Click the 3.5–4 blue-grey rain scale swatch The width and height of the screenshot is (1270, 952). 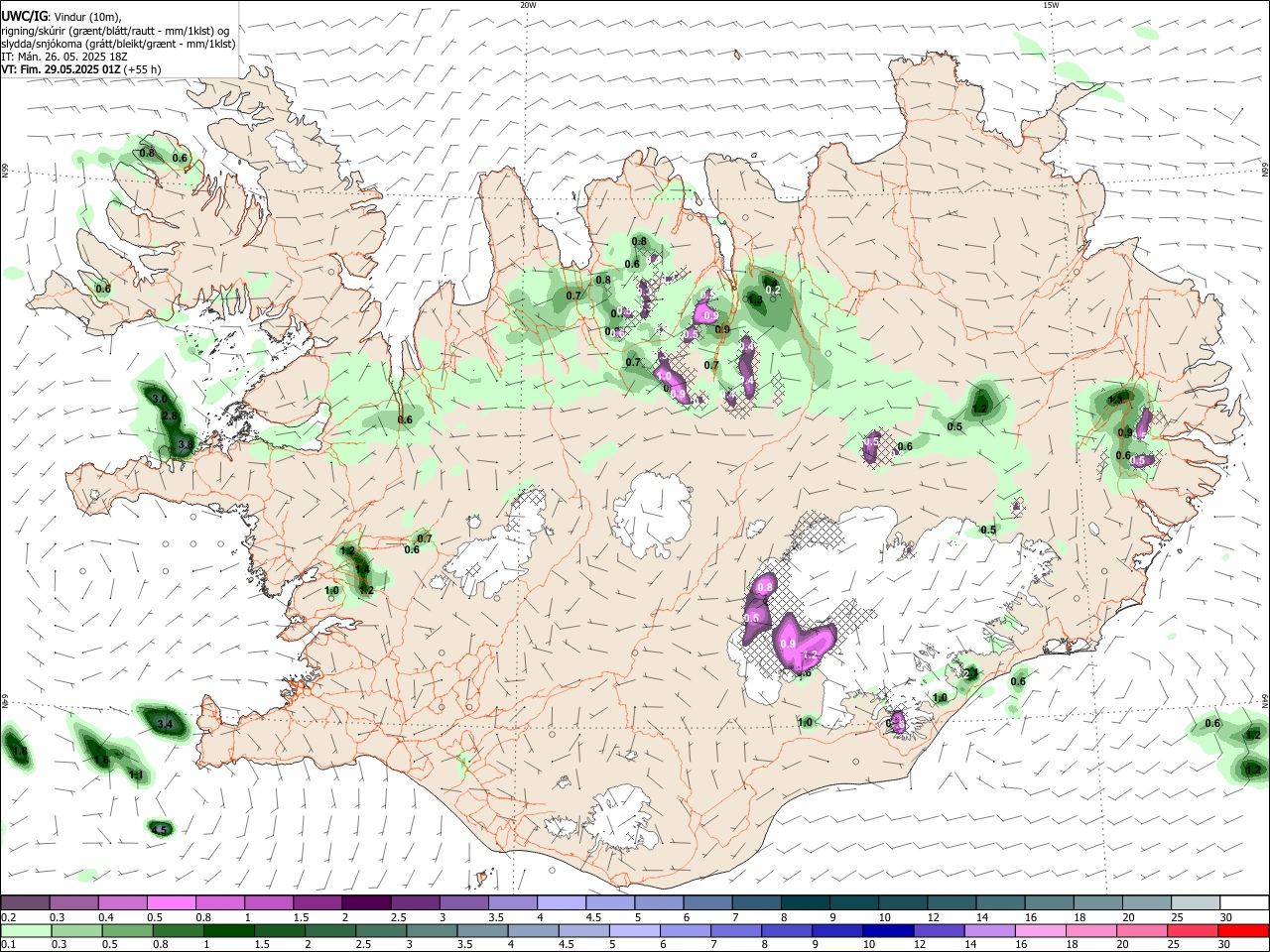(x=482, y=930)
